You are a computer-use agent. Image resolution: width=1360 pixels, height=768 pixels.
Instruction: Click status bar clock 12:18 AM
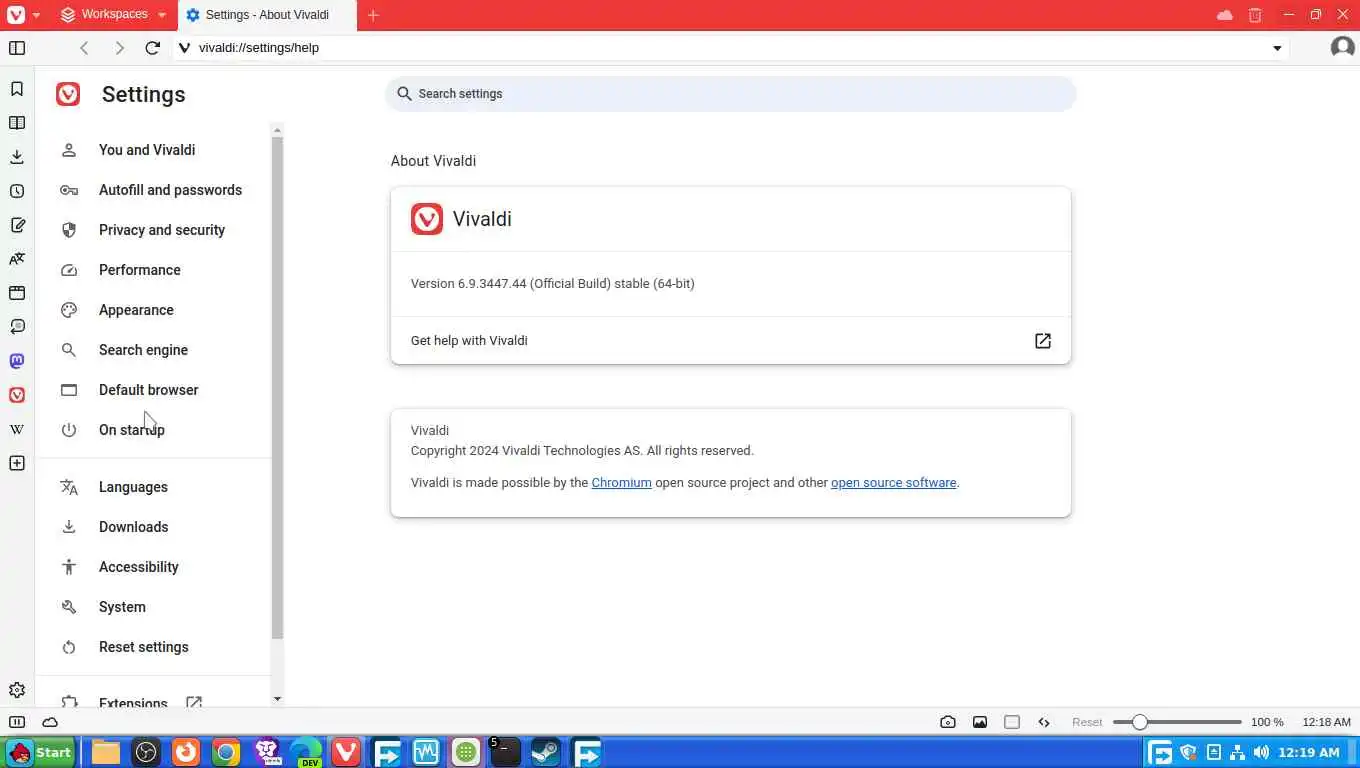pyautogui.click(x=1326, y=722)
